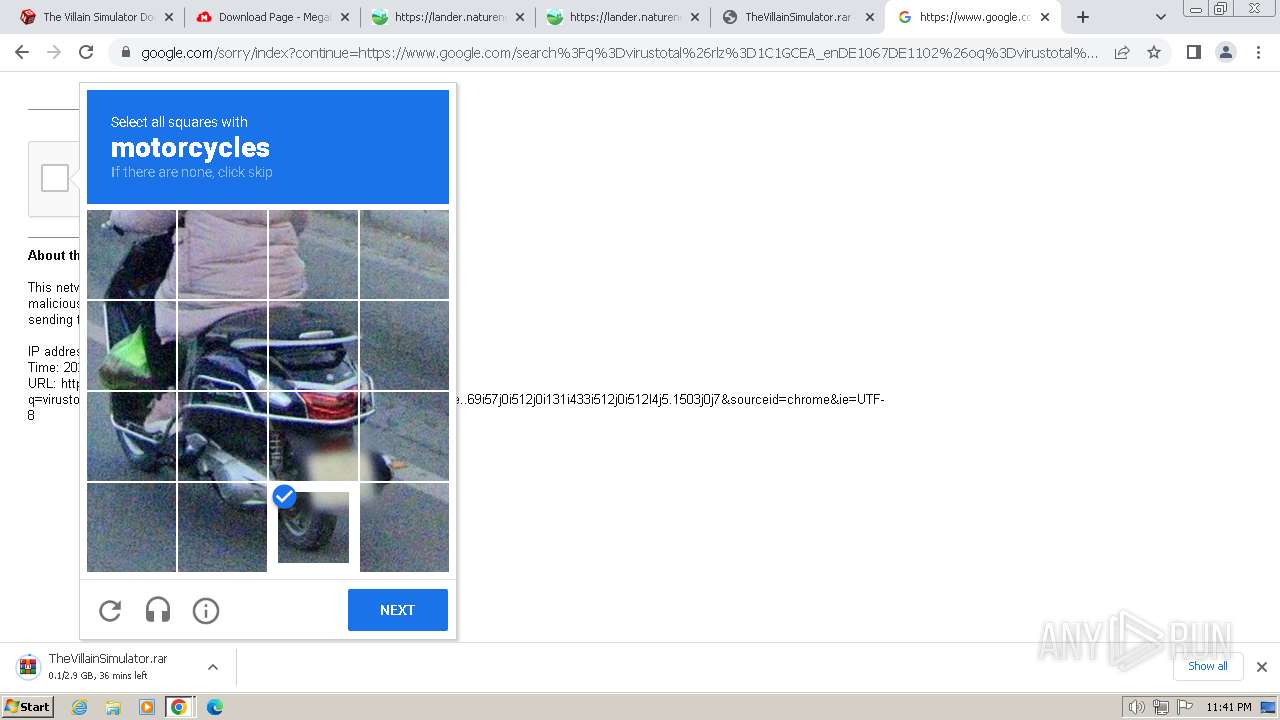Image resolution: width=1280 pixels, height=720 pixels.
Task: Select the tile showing the red tail light
Action: tap(313, 436)
